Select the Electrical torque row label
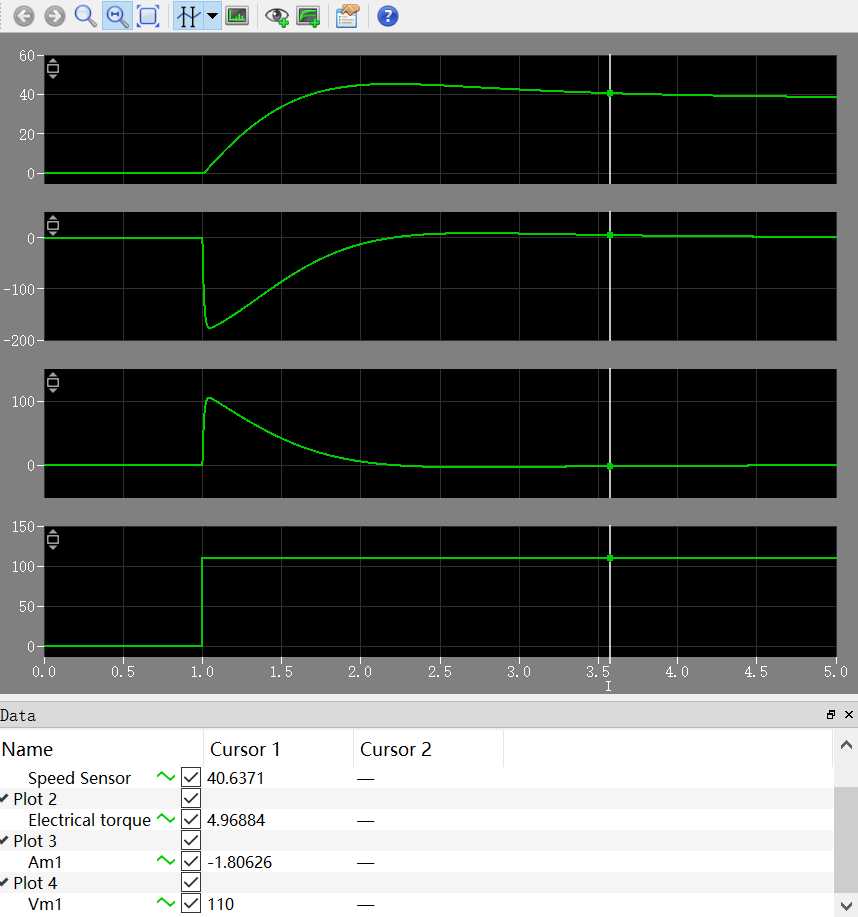858x917 pixels. pos(89,820)
